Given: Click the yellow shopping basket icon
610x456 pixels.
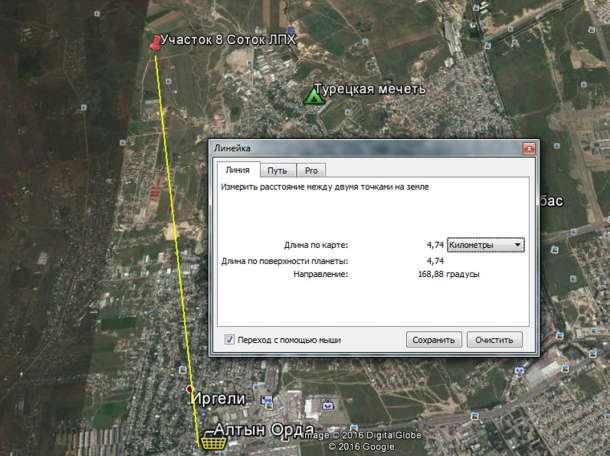Looking at the screenshot, I should [211, 442].
